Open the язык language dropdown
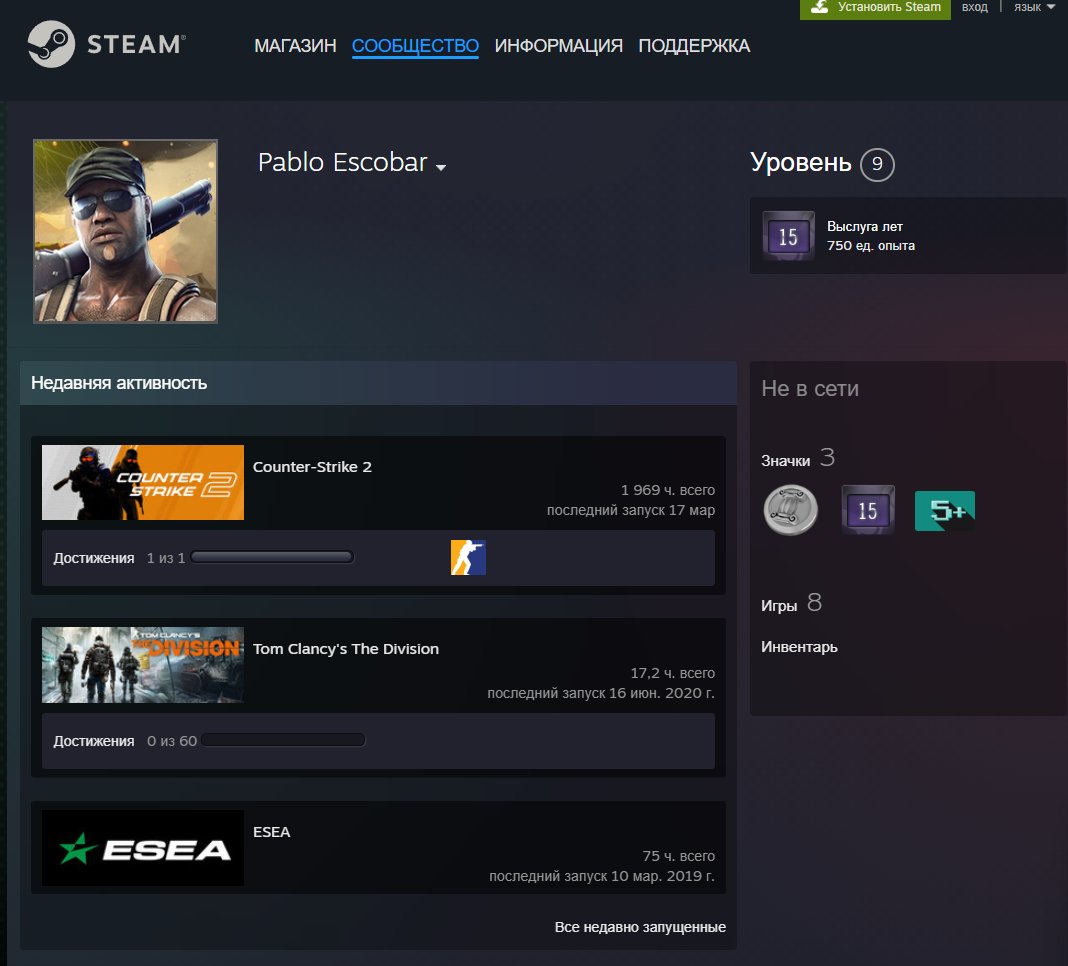This screenshot has height=966, width=1068. click(1033, 7)
